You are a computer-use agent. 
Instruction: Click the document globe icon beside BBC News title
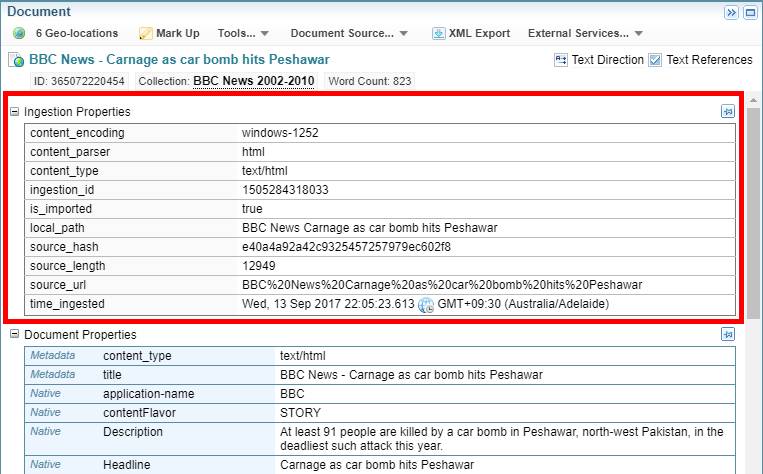[x=17, y=60]
